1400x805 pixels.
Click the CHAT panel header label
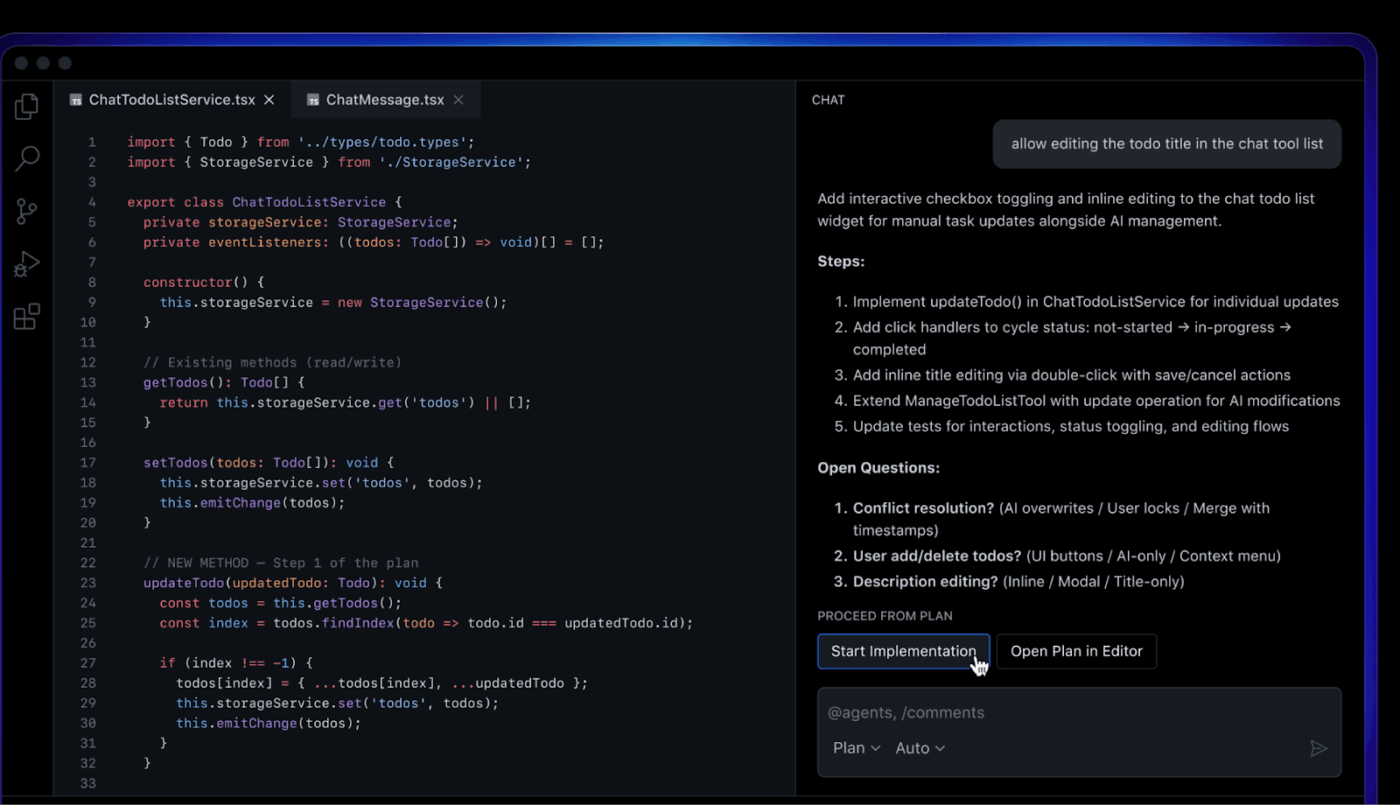tap(827, 99)
